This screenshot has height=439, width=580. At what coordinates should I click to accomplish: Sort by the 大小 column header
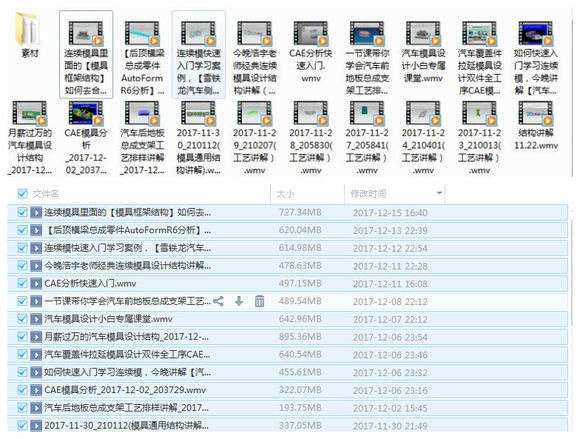(286, 194)
